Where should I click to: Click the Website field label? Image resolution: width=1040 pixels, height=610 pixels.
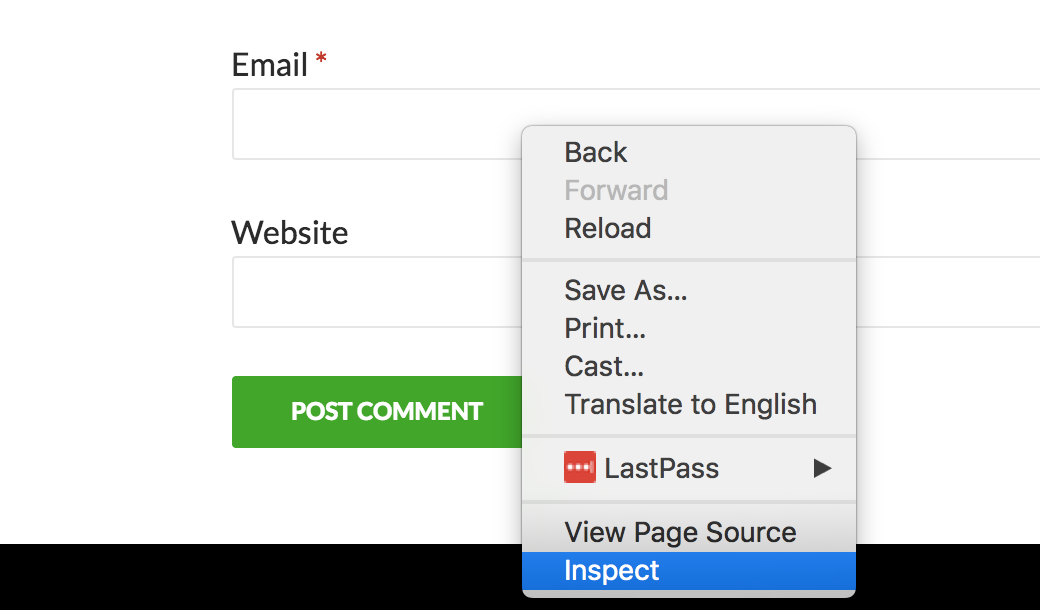tap(289, 233)
